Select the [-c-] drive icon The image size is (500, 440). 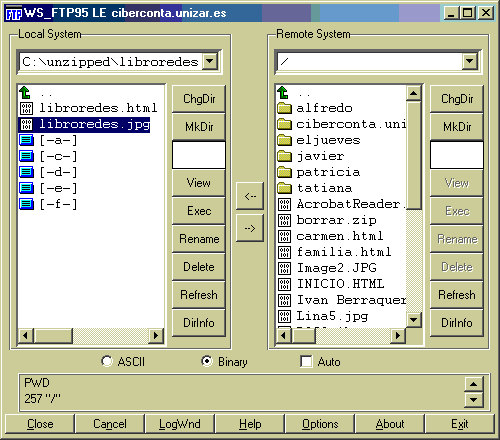pos(26,156)
